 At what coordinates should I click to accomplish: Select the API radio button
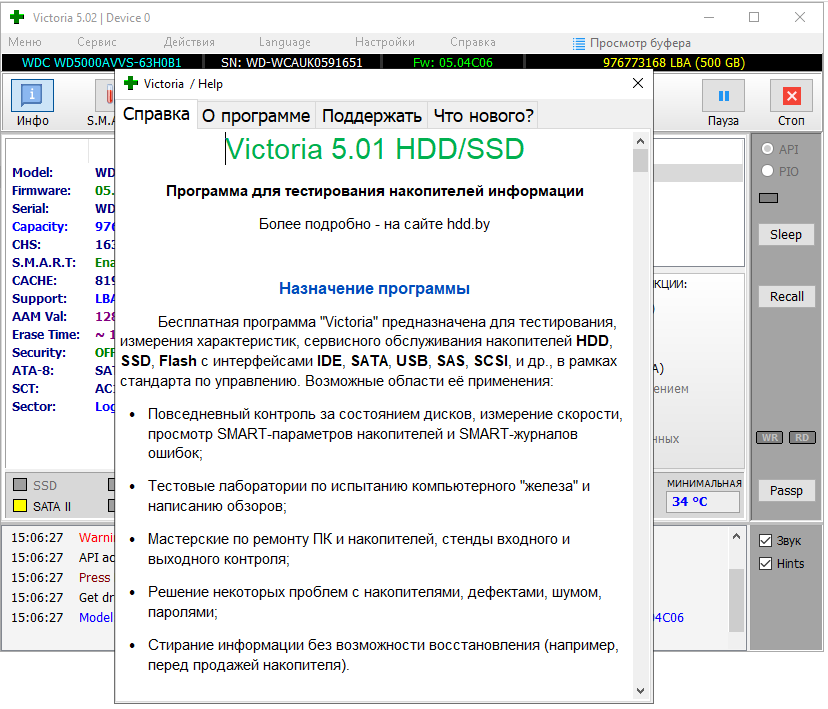click(767, 149)
